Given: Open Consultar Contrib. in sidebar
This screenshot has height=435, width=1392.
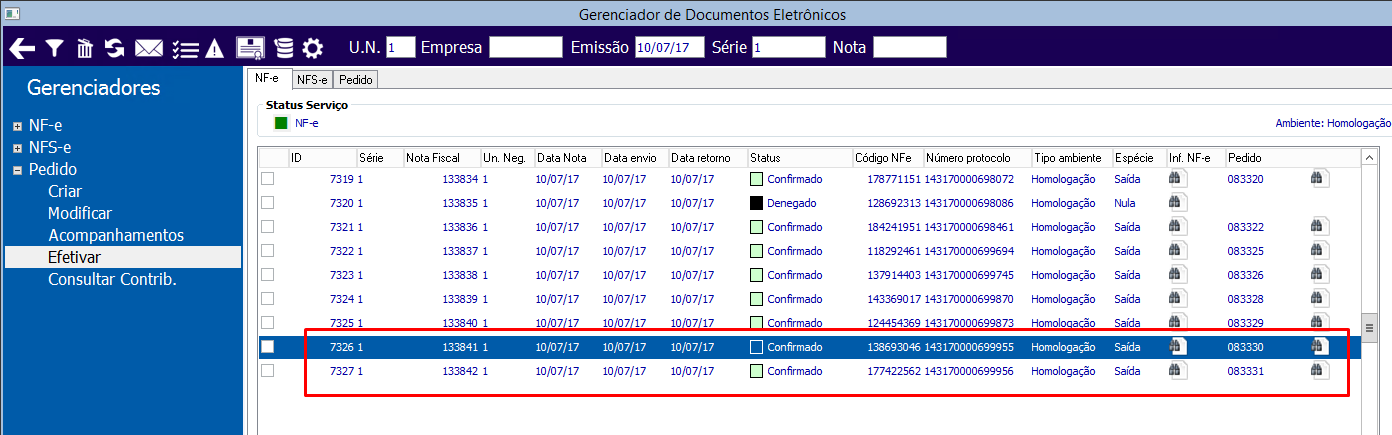Looking at the screenshot, I should [x=112, y=279].
